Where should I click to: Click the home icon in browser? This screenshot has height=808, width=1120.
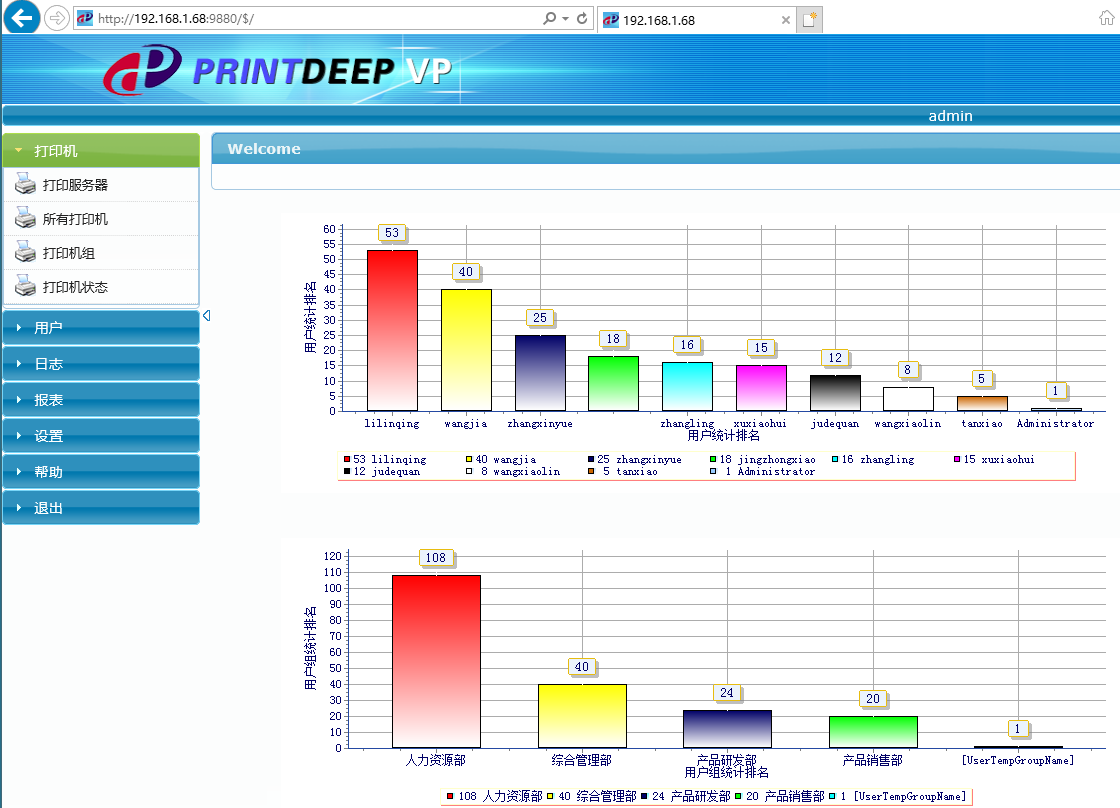coord(1106,18)
